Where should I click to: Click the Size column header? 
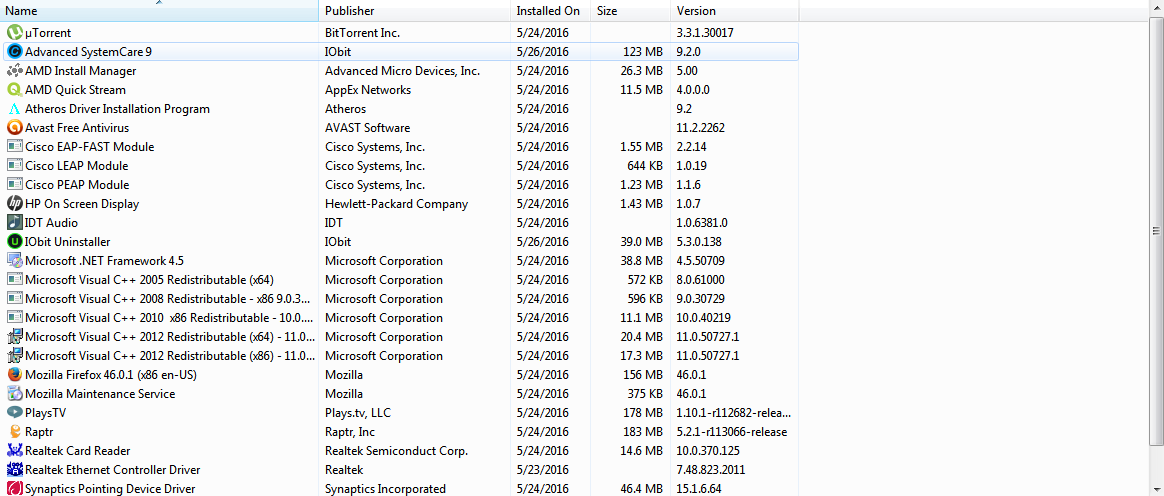pyautogui.click(x=630, y=11)
